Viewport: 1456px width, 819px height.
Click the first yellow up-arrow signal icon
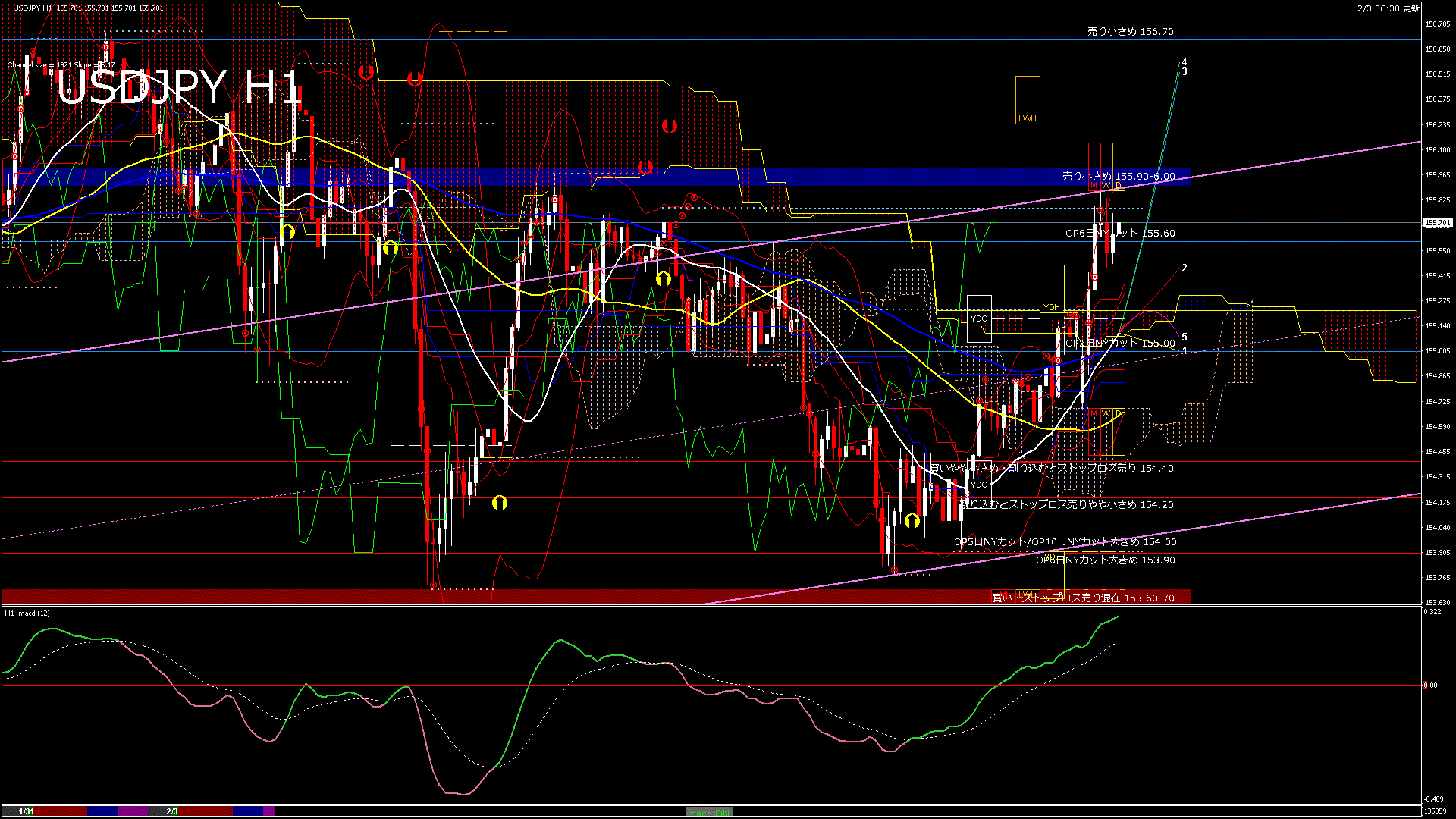[x=287, y=231]
